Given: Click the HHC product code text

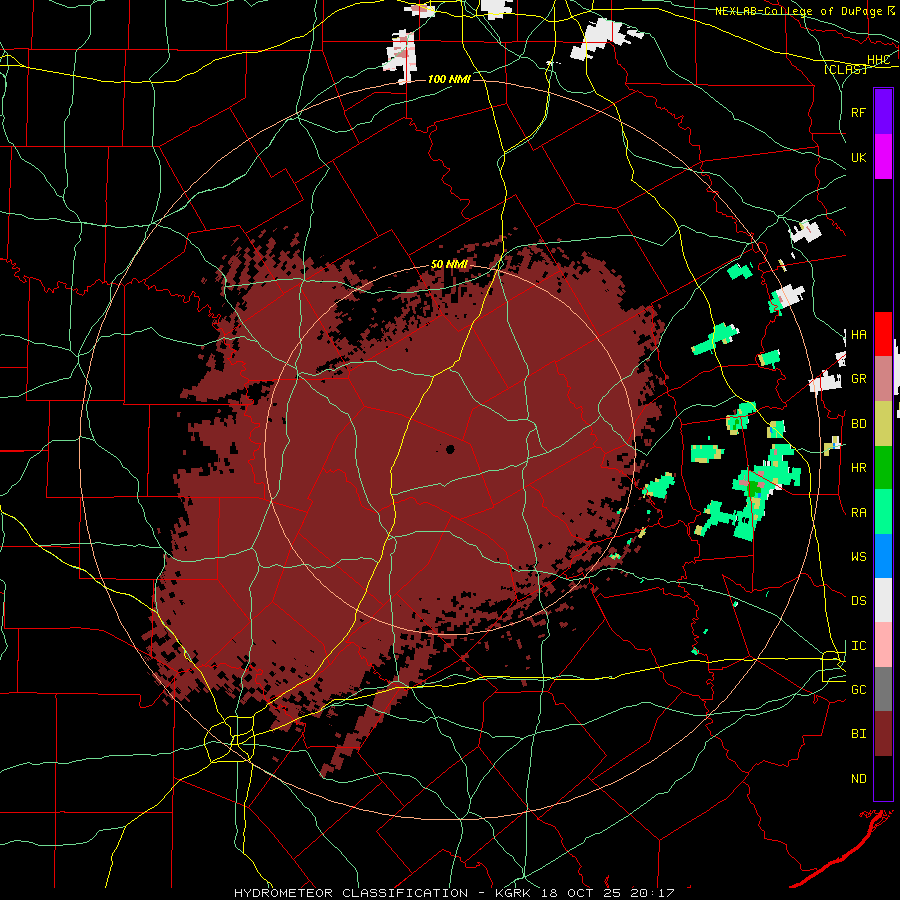Looking at the screenshot, I should (x=878, y=60).
